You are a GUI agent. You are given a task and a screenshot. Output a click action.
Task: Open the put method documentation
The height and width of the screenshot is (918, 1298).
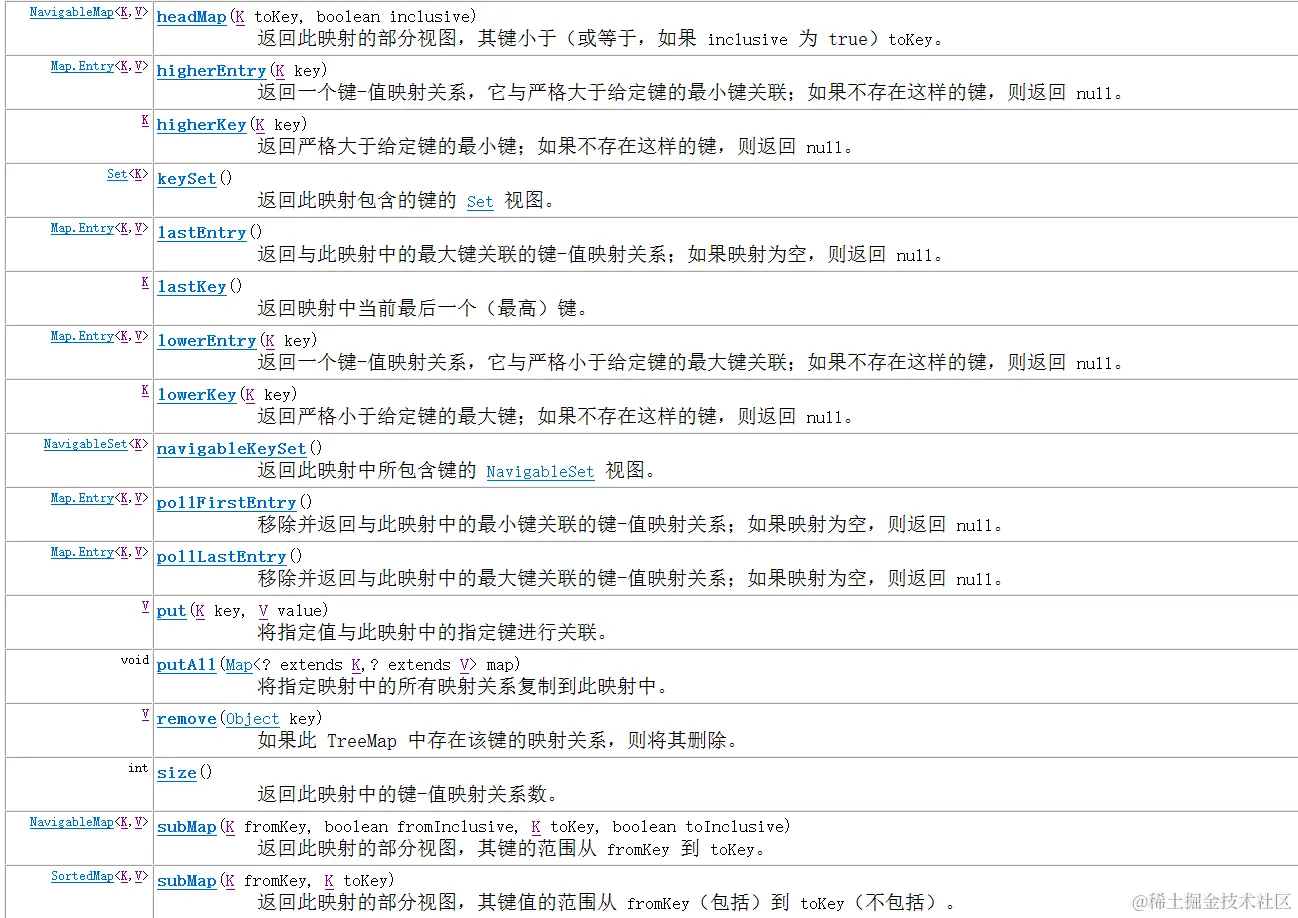168,610
